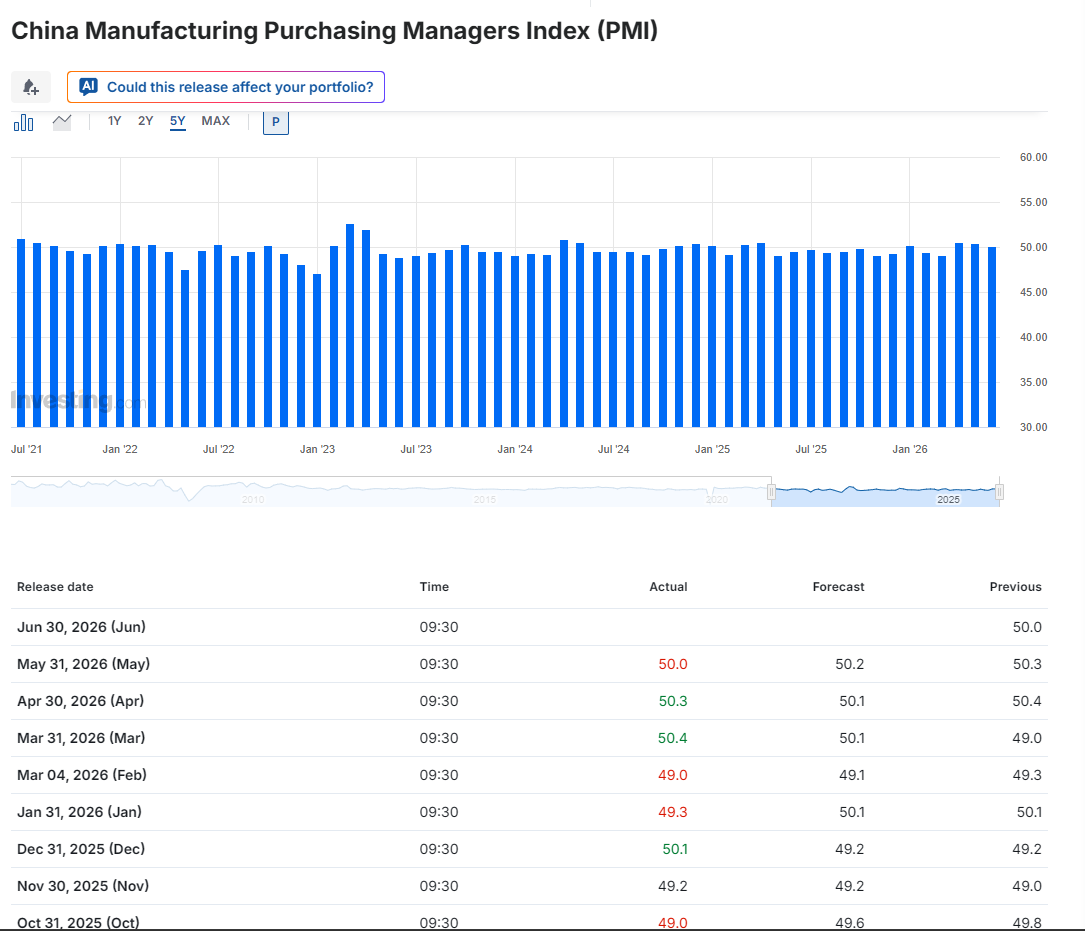Image resolution: width=1085 pixels, height=931 pixels.
Task: Click 2010 area in the navigator overview
Action: point(253,499)
